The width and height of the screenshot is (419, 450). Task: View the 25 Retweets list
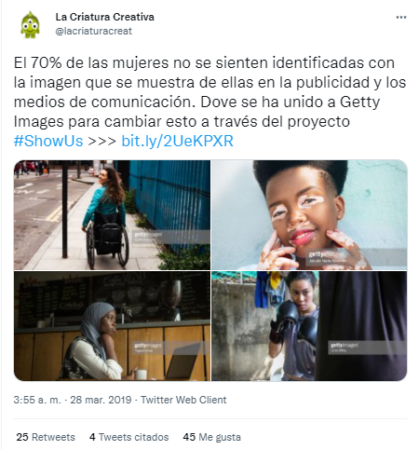(x=46, y=437)
